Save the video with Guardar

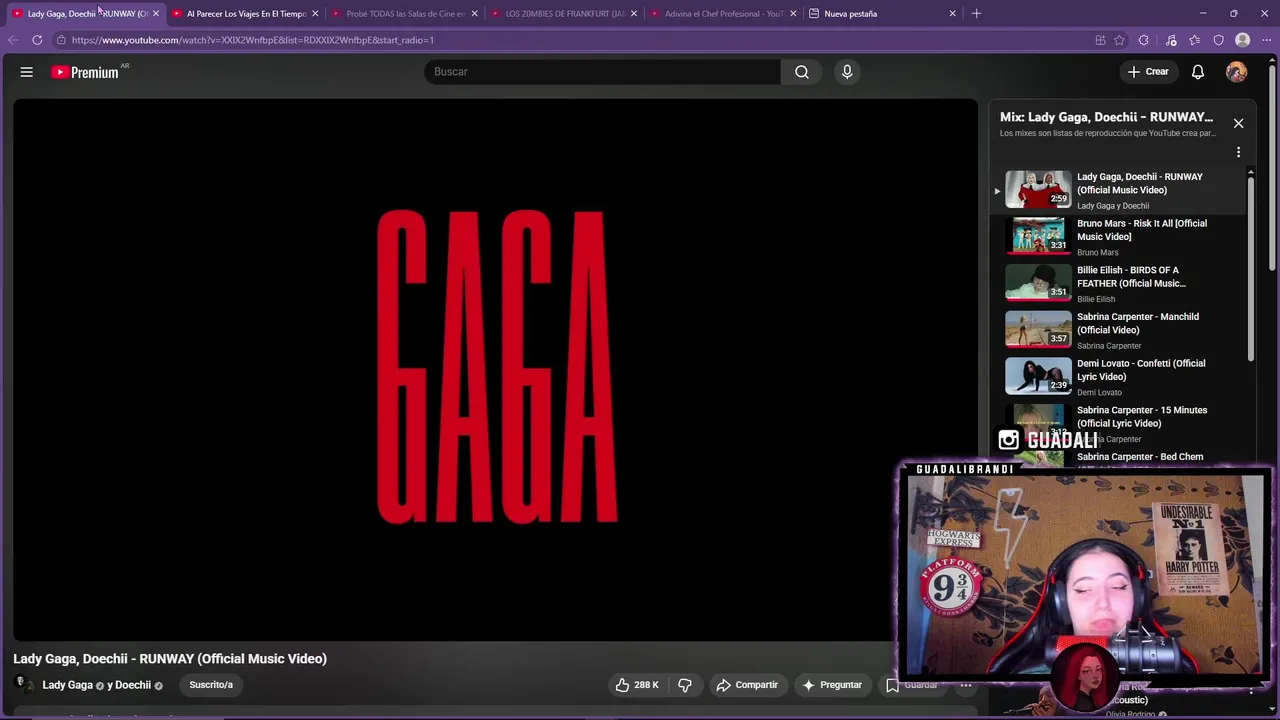912,685
